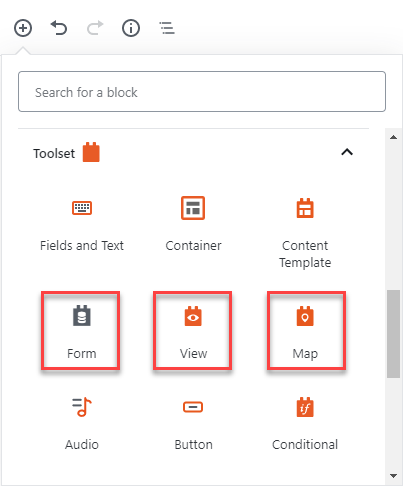The height and width of the screenshot is (486, 403).
Task: Click the block list scrollbar thumb
Action: pyautogui.click(x=394, y=334)
